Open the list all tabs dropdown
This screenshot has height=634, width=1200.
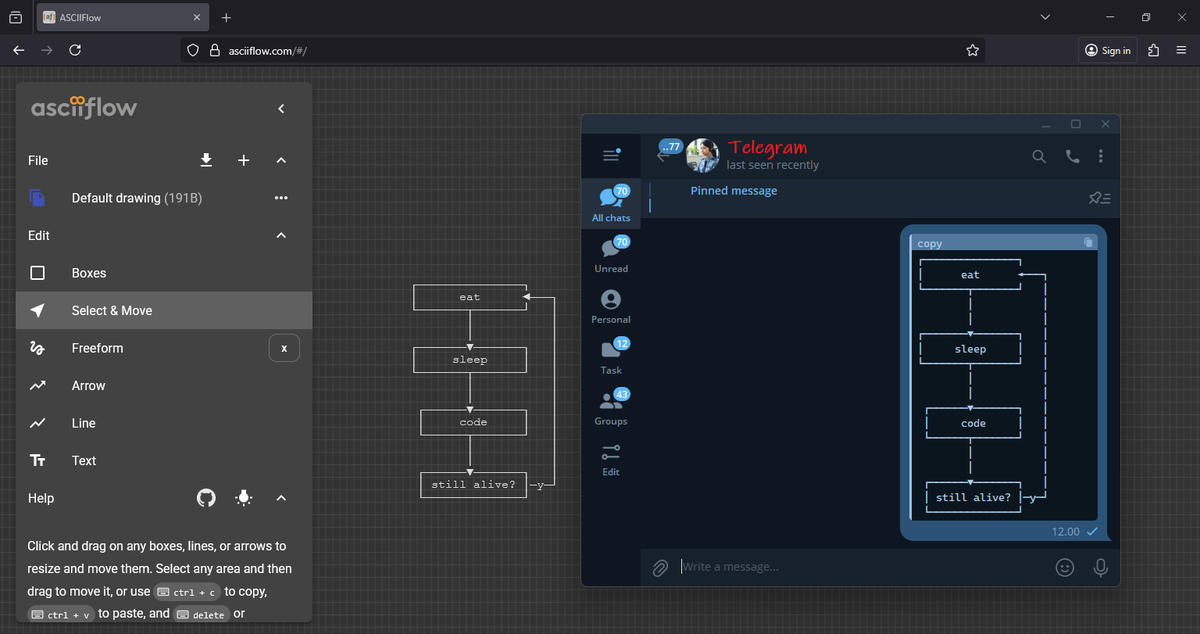click(x=1046, y=17)
